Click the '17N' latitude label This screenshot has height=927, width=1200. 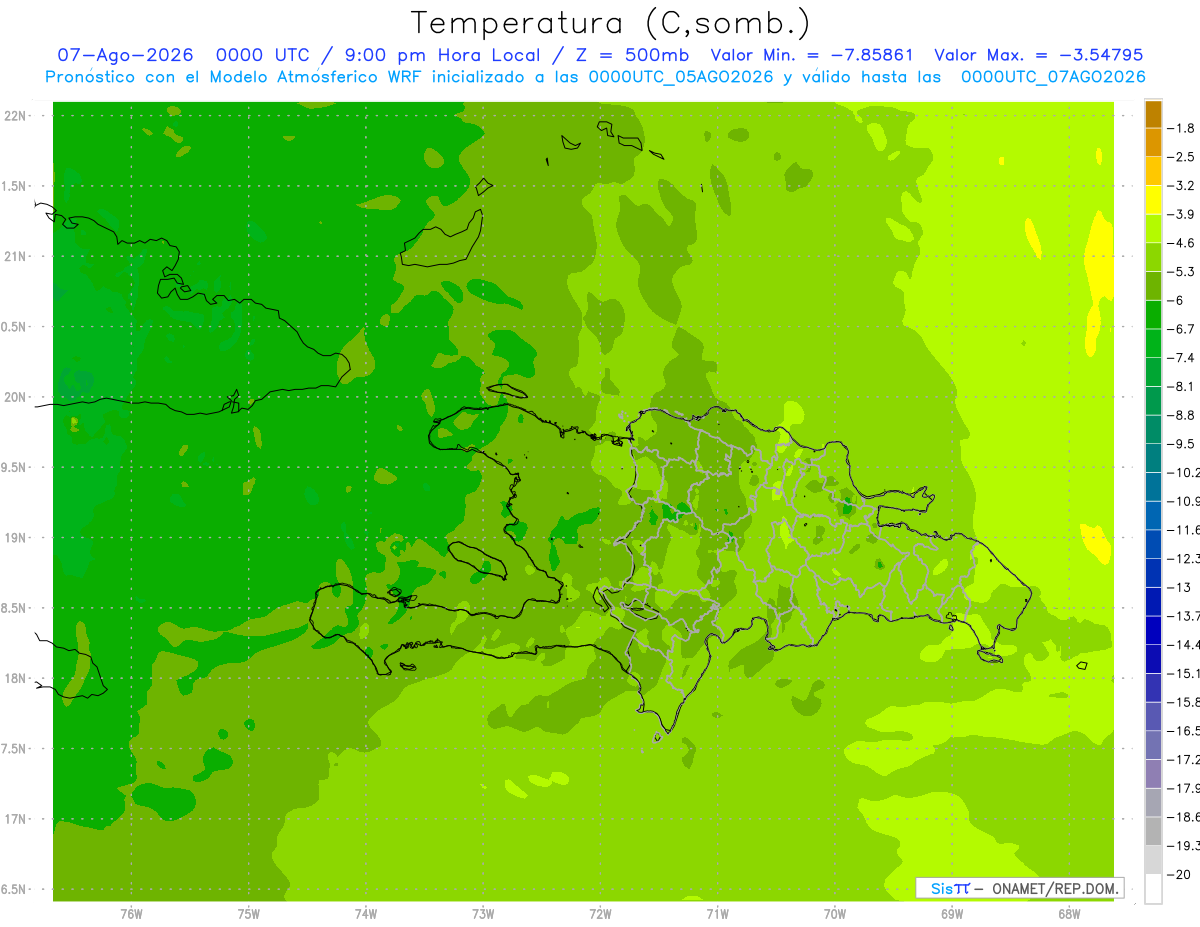coord(15,819)
